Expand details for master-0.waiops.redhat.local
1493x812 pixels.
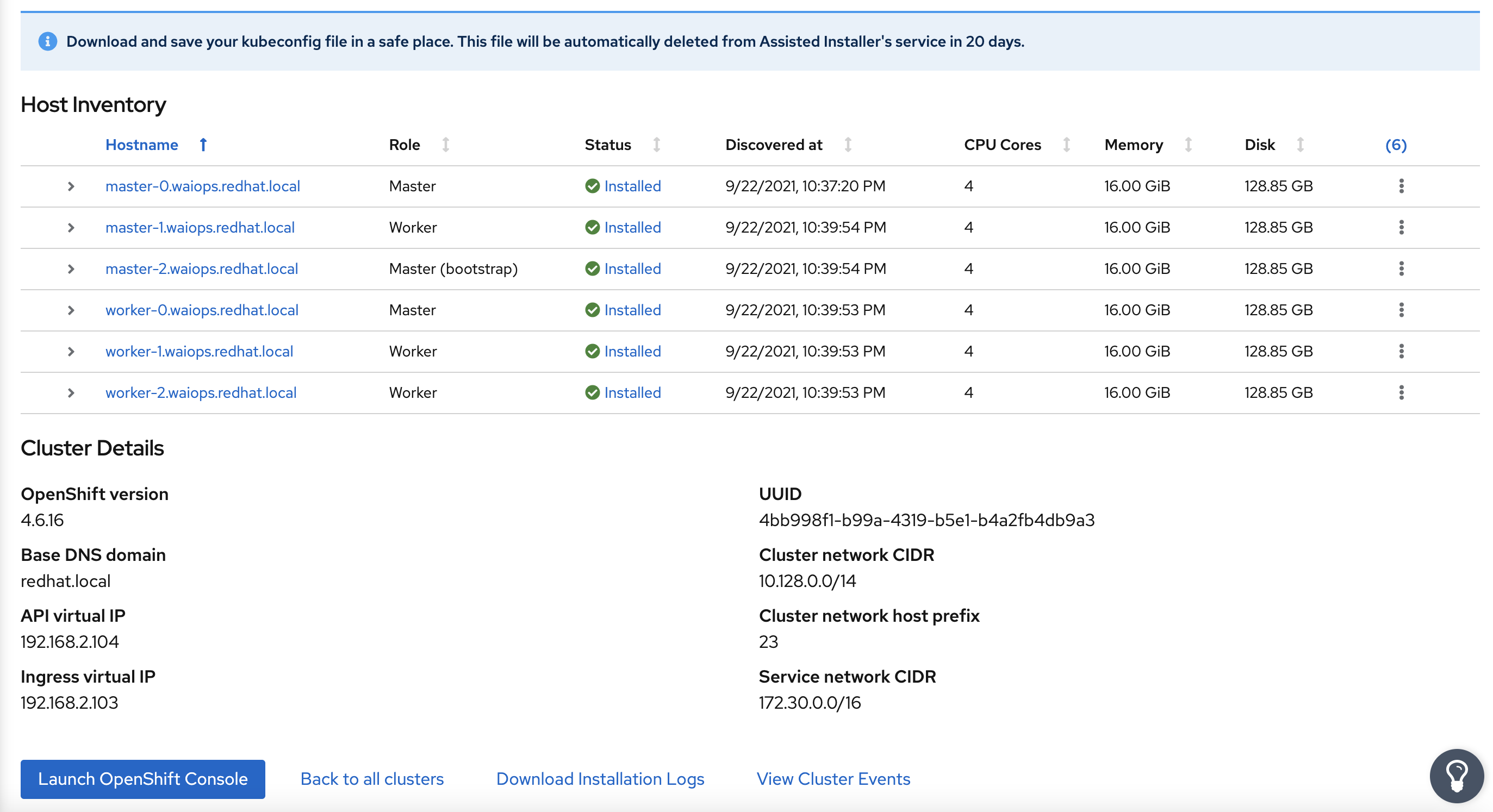tap(71, 186)
